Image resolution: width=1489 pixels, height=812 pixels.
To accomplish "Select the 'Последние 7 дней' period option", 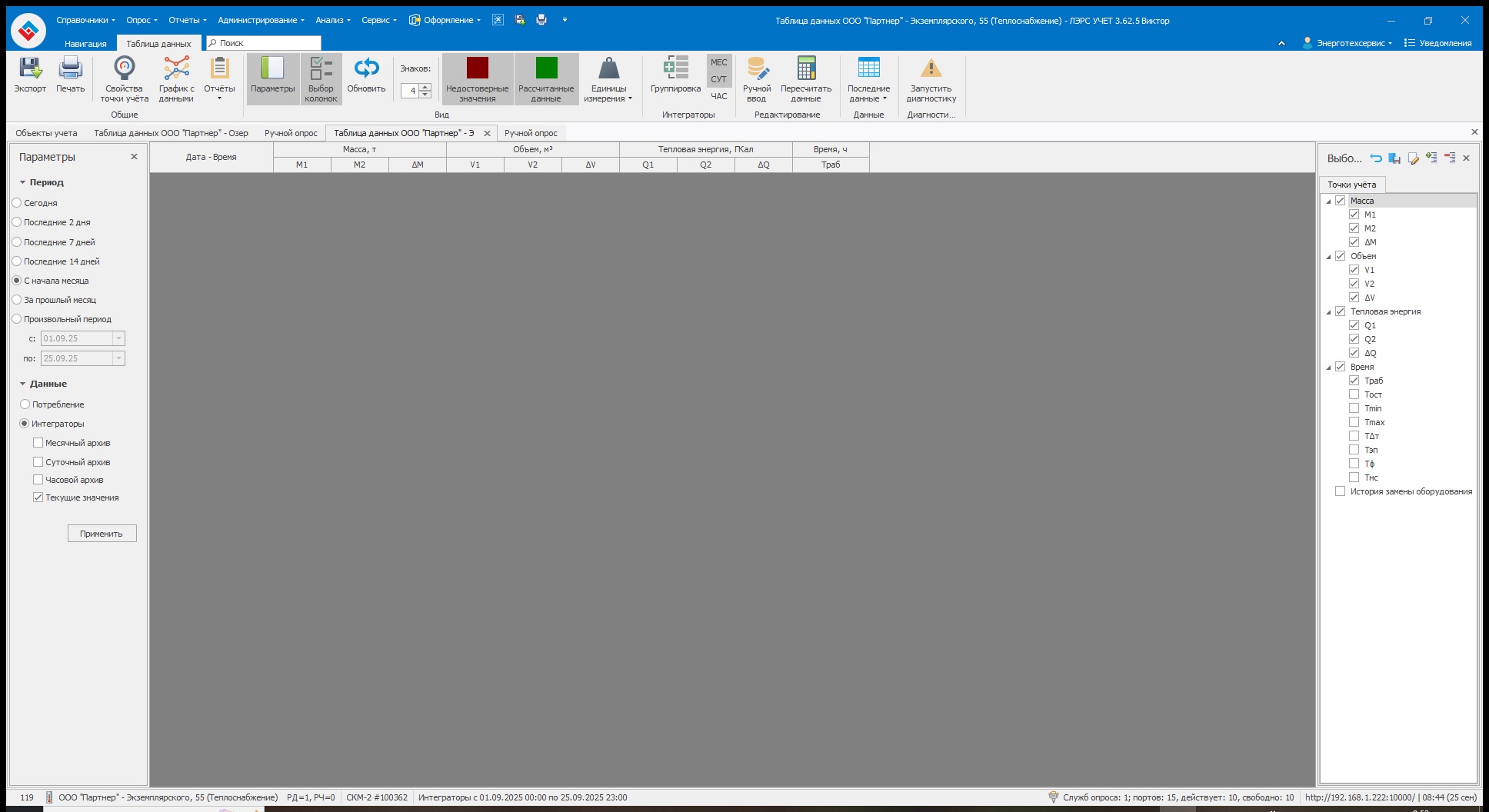I will (17, 242).
